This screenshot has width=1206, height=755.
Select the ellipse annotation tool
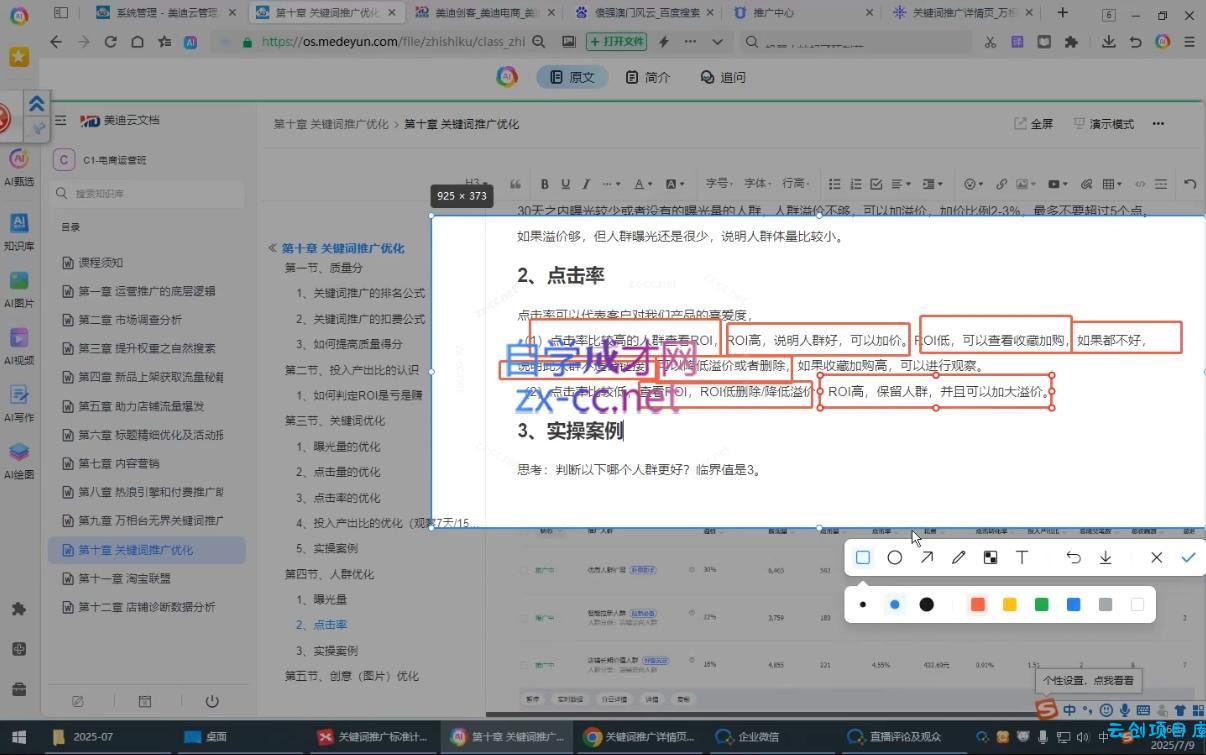pyautogui.click(x=895, y=558)
